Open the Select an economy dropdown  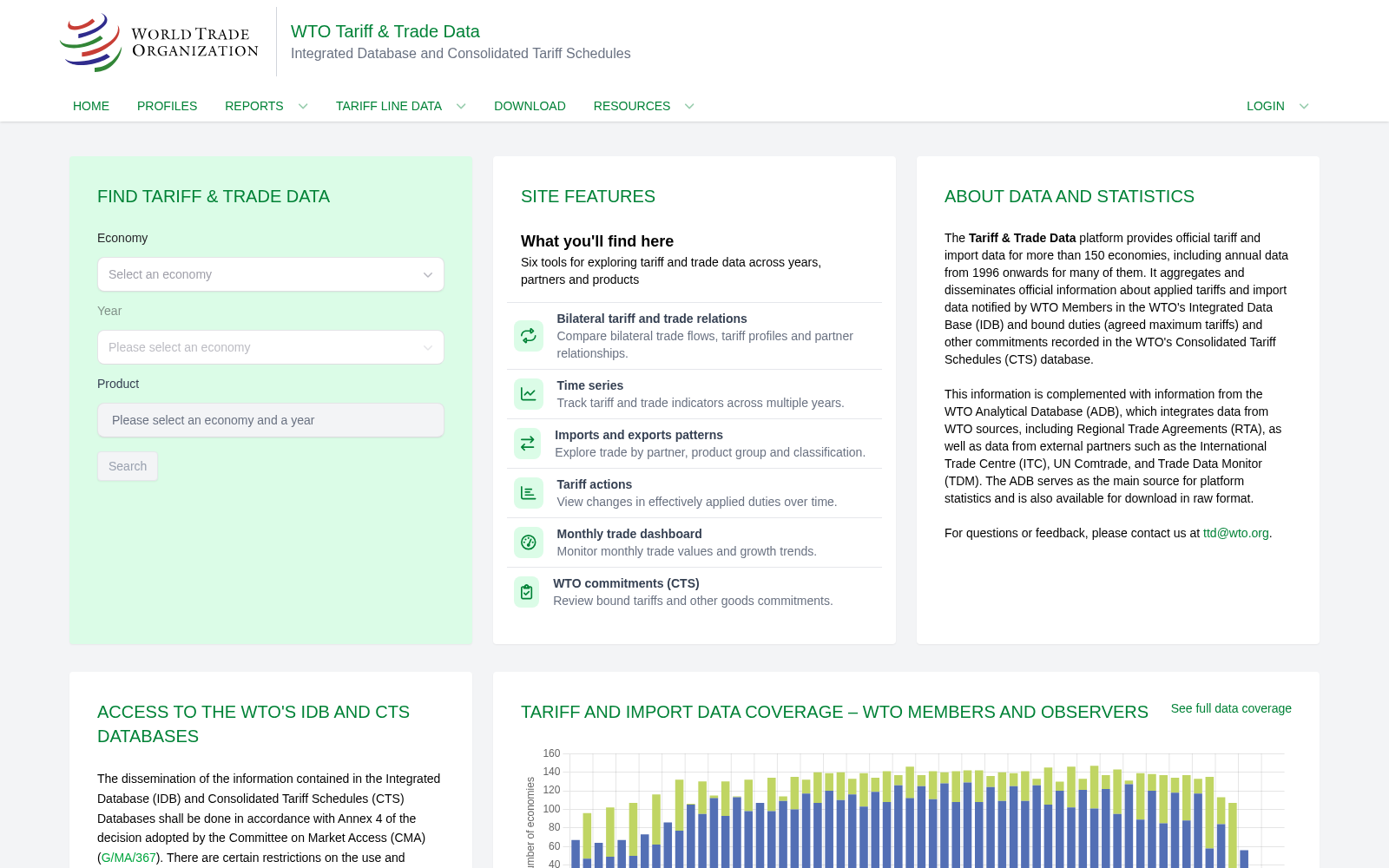(x=271, y=274)
